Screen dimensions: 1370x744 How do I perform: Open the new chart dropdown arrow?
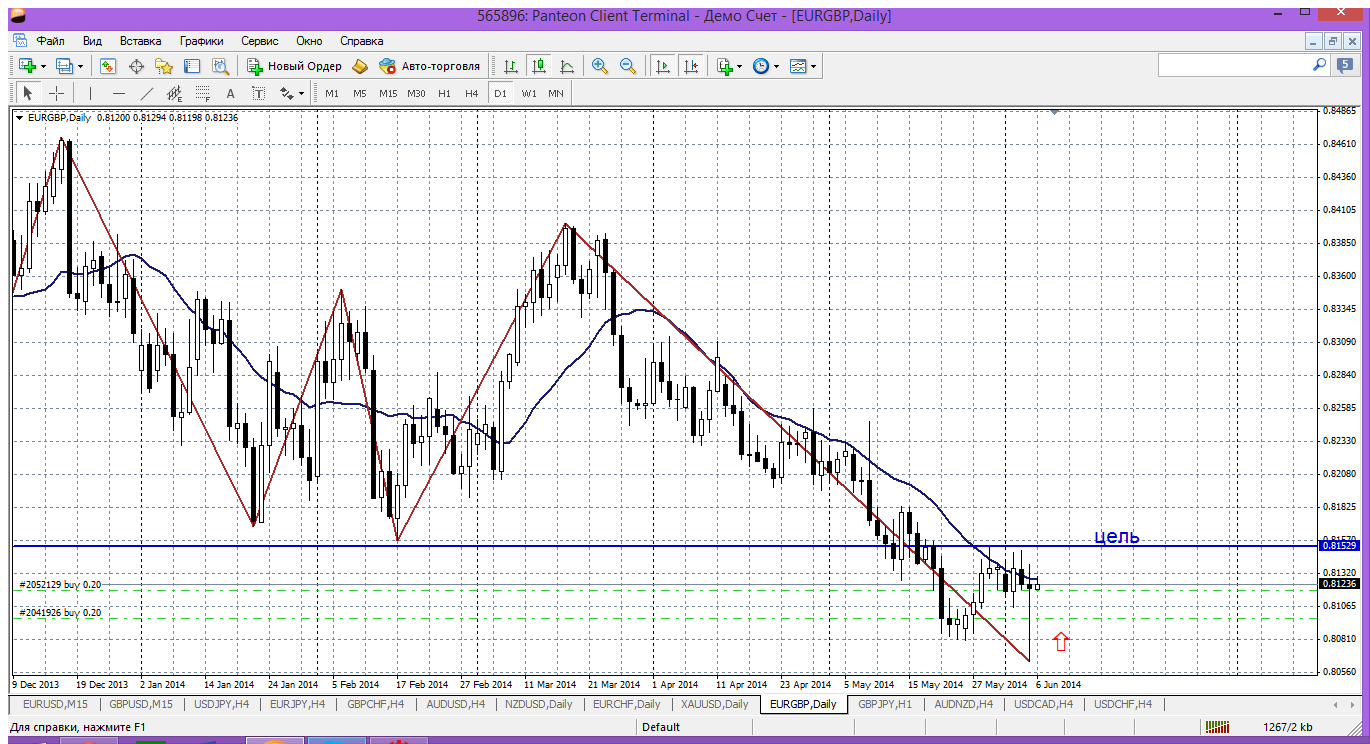(x=44, y=66)
